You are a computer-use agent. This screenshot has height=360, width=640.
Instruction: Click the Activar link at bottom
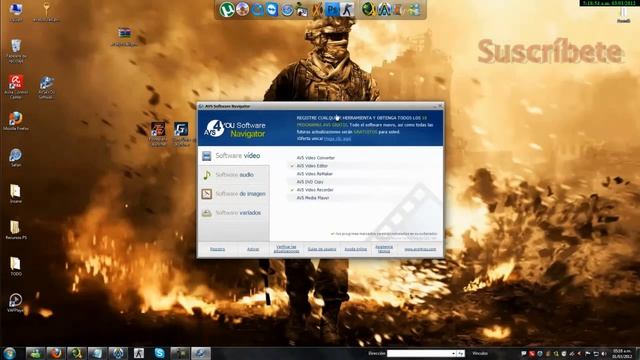coord(253,249)
